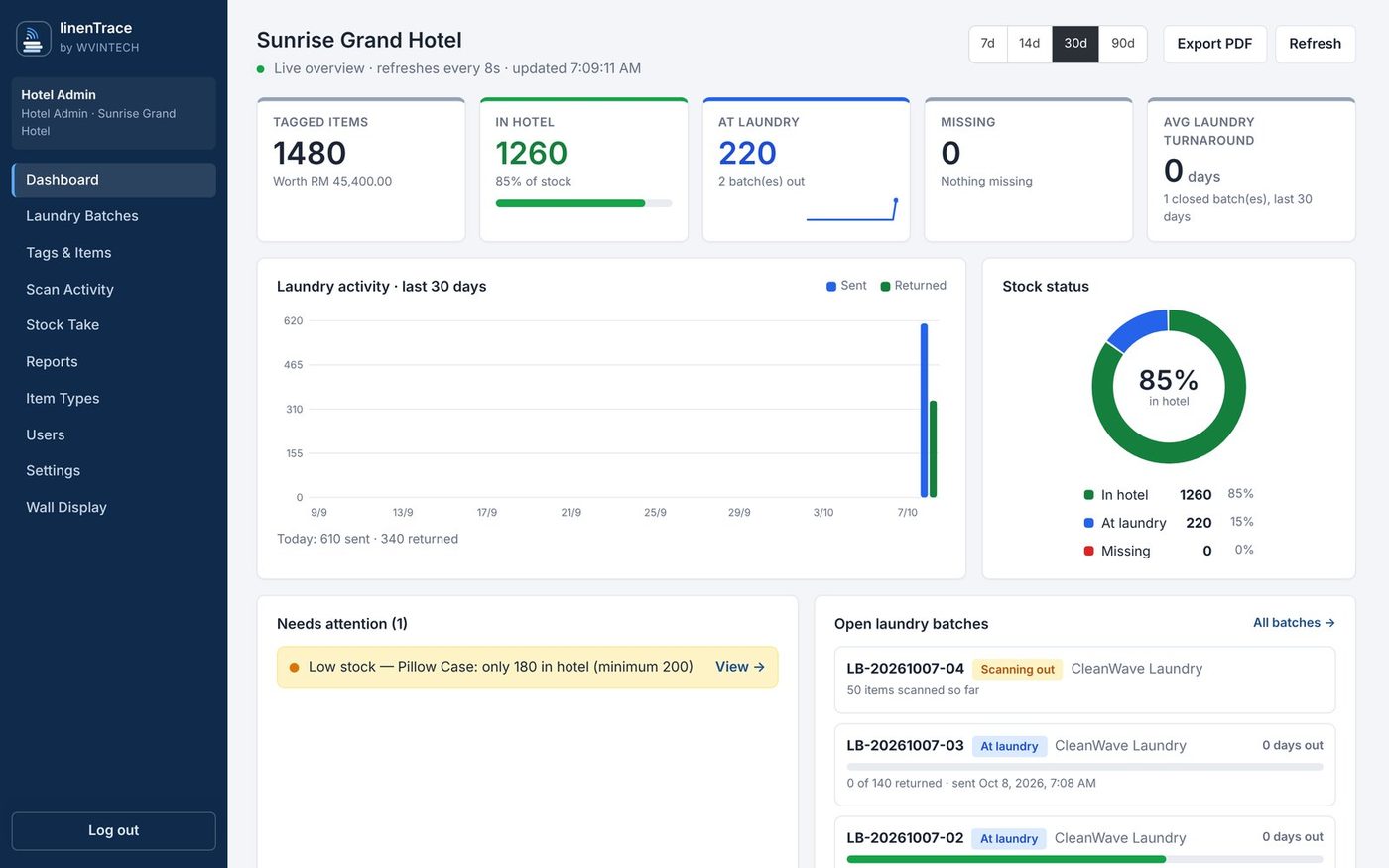Click the At laundry legend dot
This screenshot has height=868, width=1389.
pyautogui.click(x=1089, y=523)
